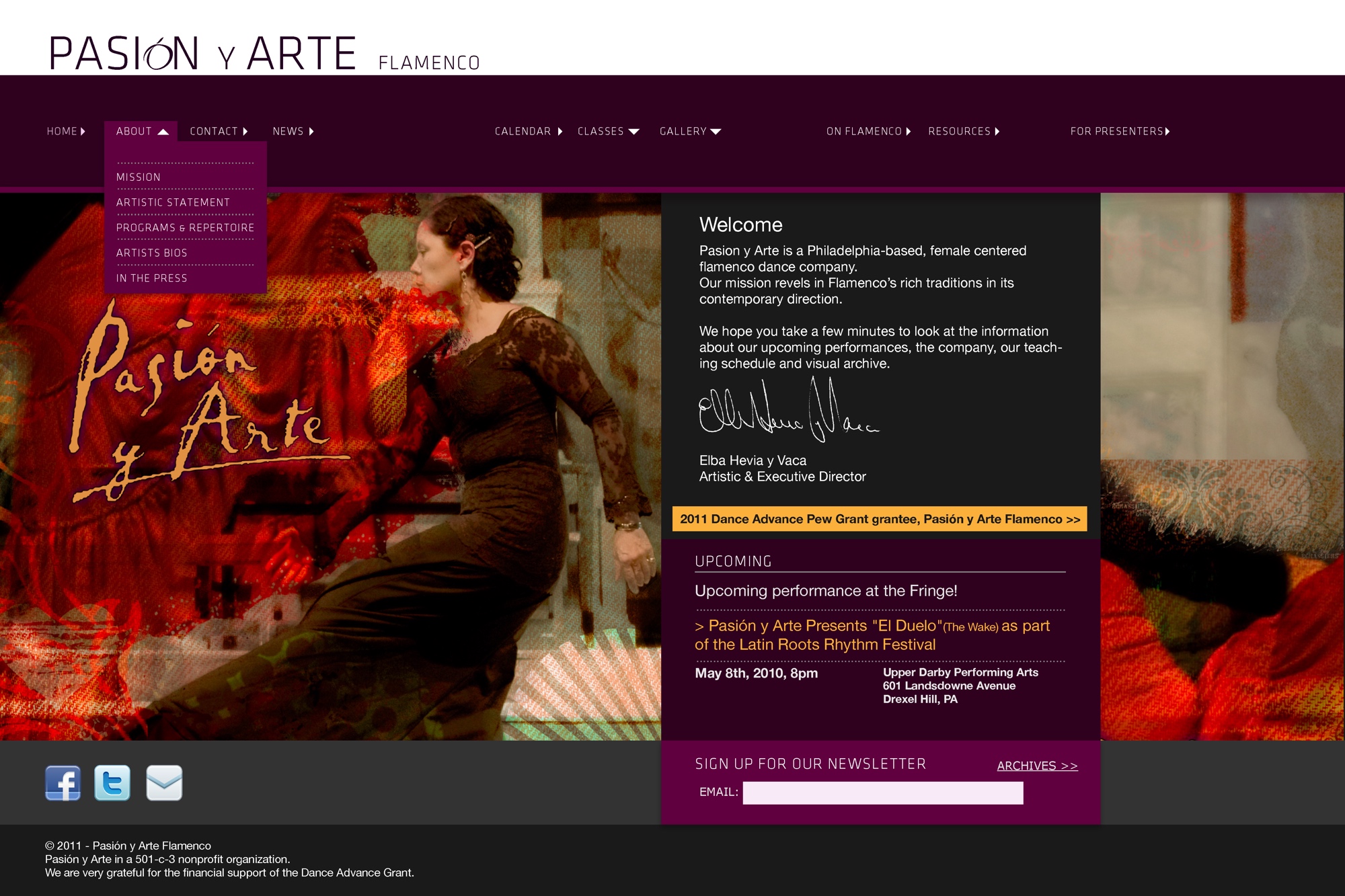Open the Twitter icon link
Screen dimensions: 1345x896
[112, 783]
